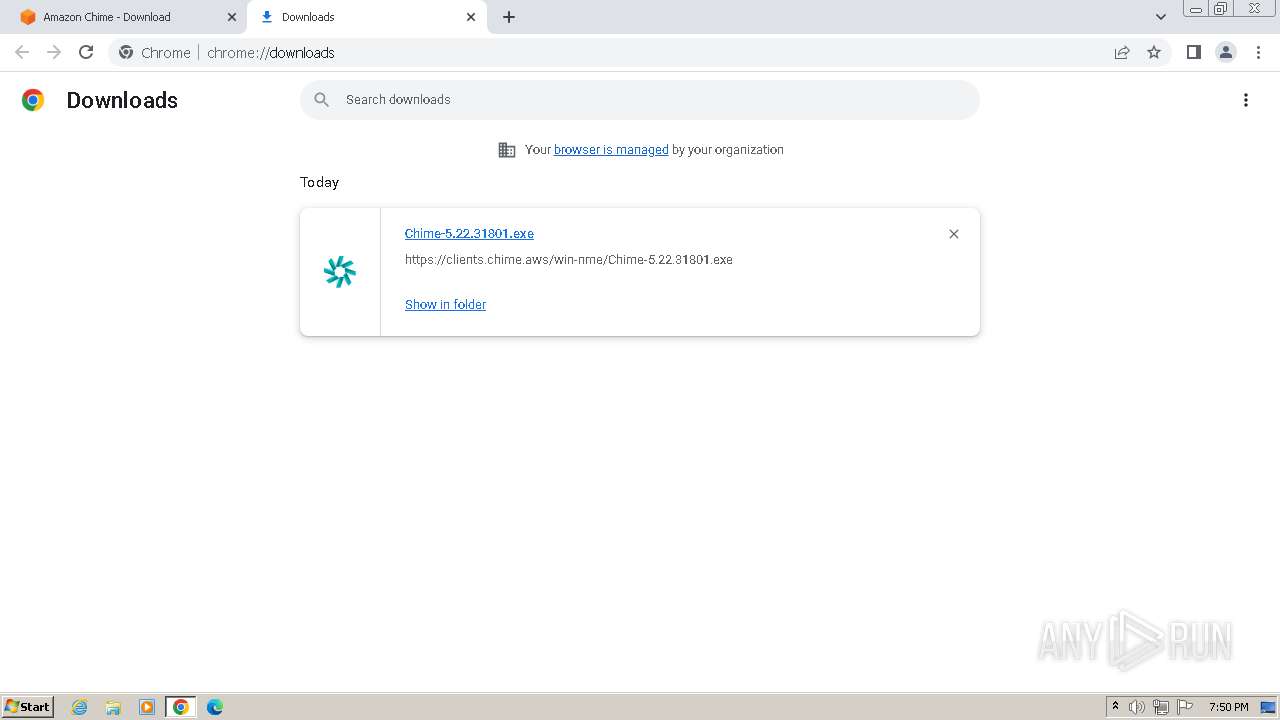The height and width of the screenshot is (720, 1280).
Task: Click the 7:50 PM taskbar clock
Action: pos(1228,707)
